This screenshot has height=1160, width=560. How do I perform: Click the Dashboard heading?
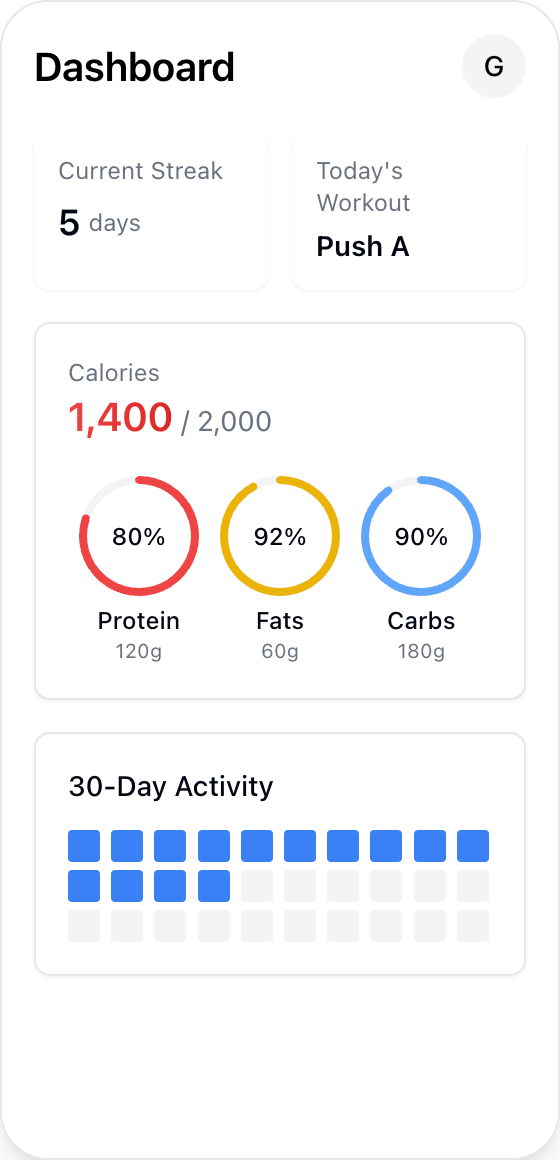point(135,67)
